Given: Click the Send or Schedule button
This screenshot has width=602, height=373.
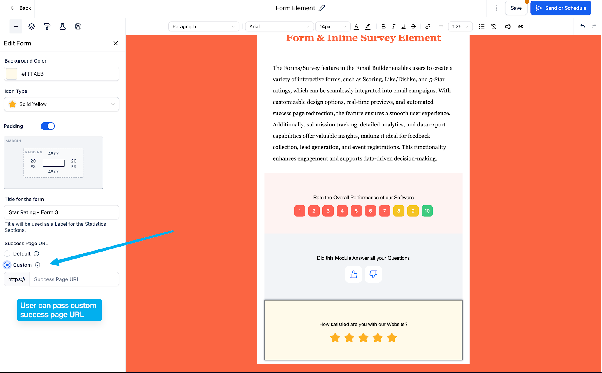Looking at the screenshot, I should click(560, 8).
